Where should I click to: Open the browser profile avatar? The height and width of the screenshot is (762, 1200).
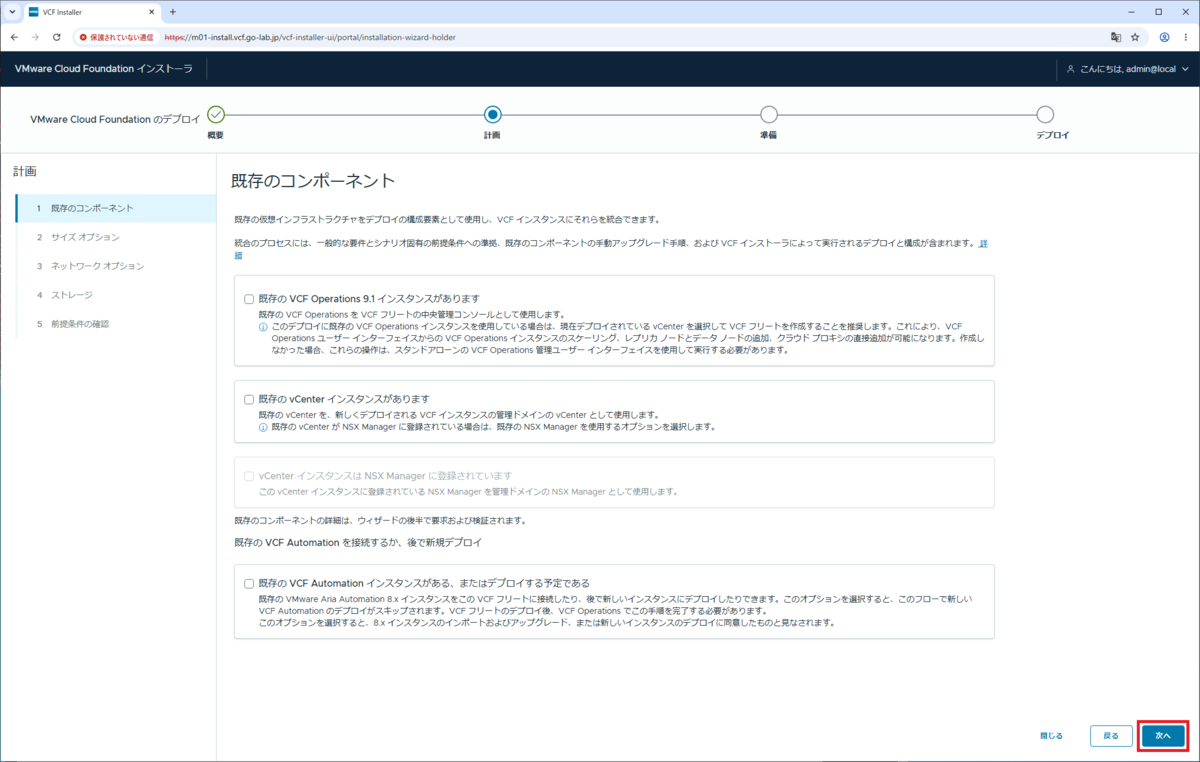tap(1164, 37)
